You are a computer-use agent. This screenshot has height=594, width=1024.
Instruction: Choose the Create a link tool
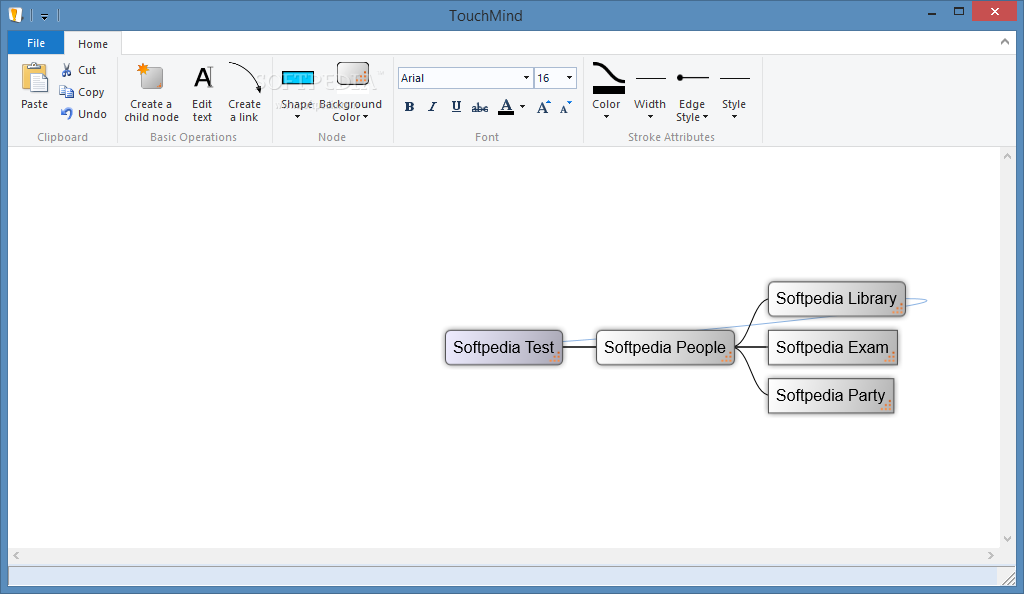[x=245, y=92]
